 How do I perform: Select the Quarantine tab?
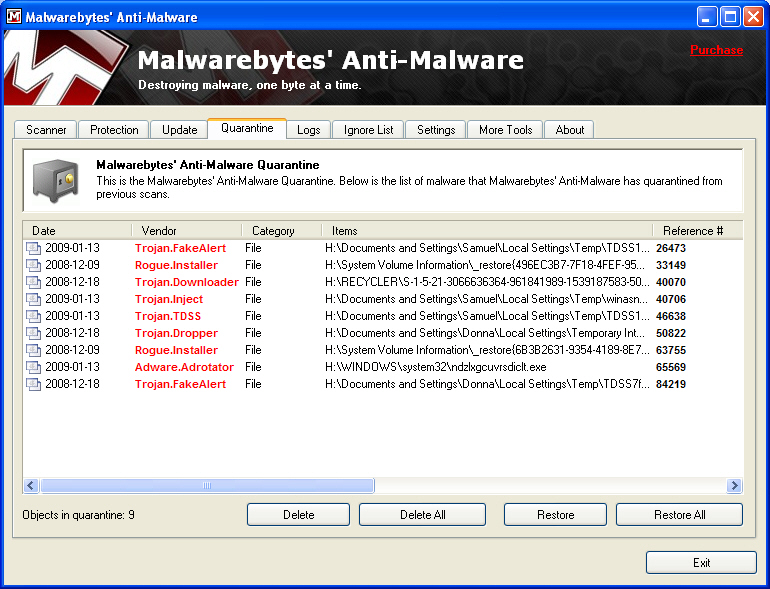click(x=247, y=128)
